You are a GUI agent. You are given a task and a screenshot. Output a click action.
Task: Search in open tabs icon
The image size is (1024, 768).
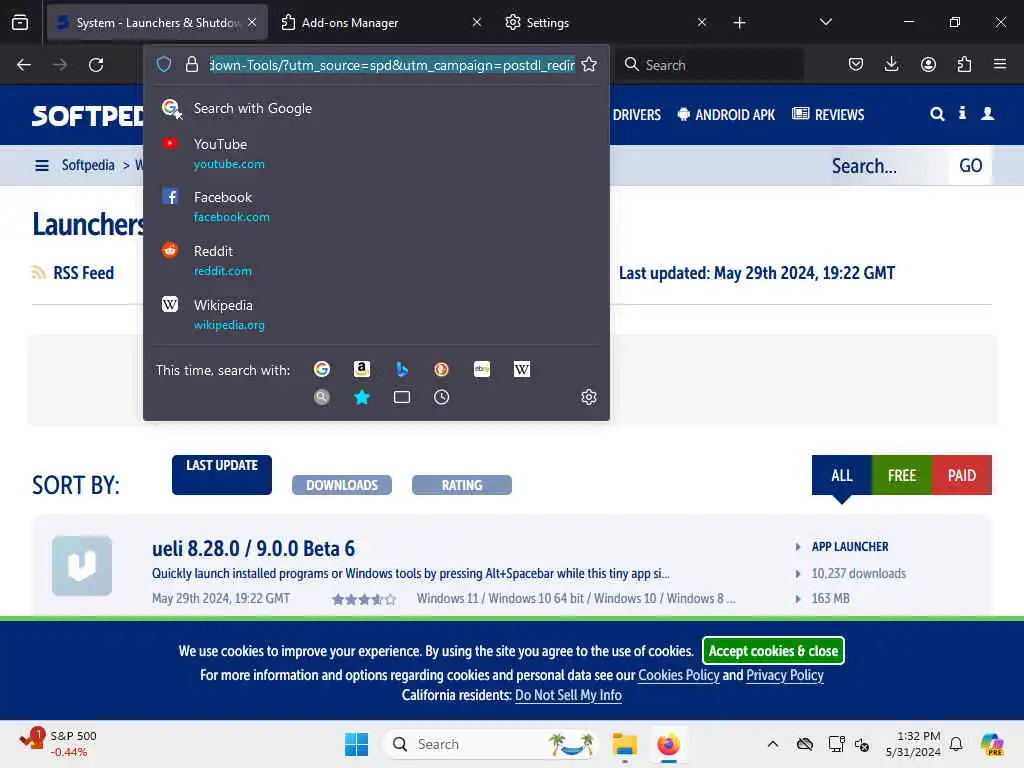tap(402, 397)
